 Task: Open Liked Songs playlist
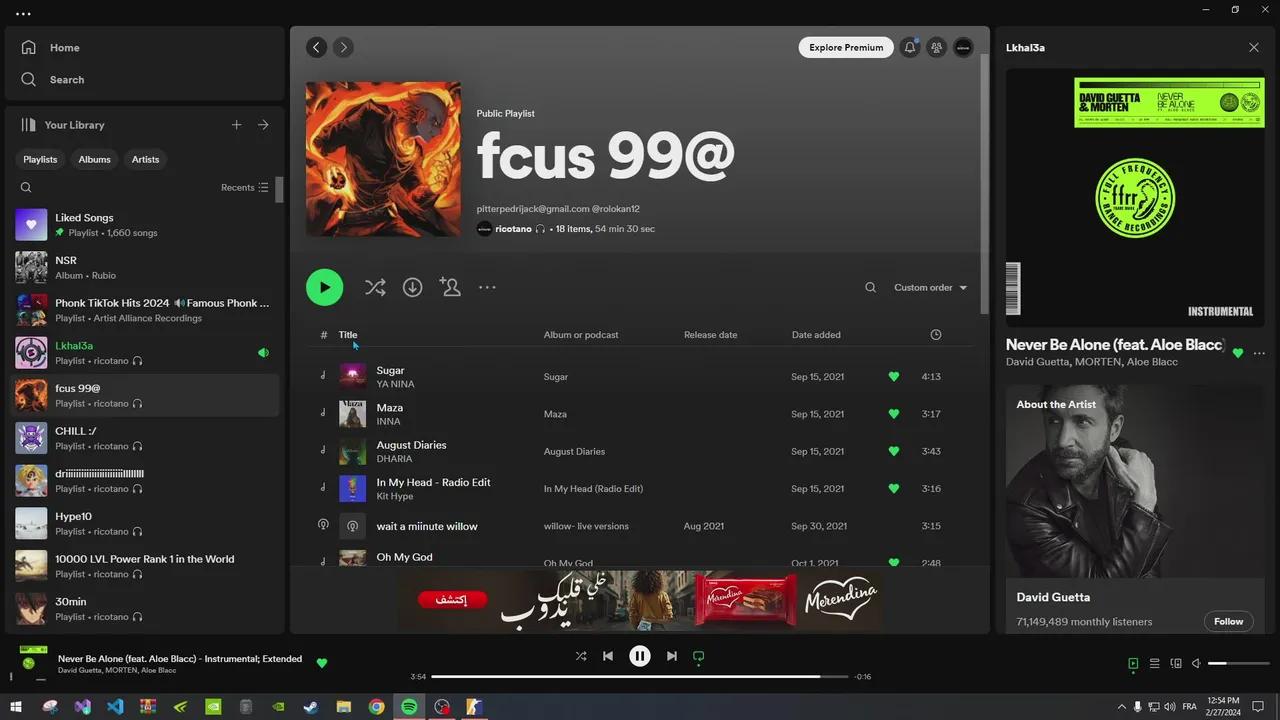click(145, 225)
